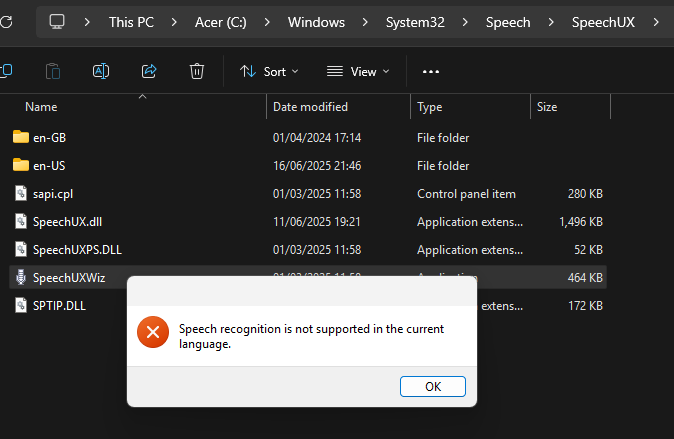Click the date 01/04/2024 17:14
Screen dimensions: 674x439
click(317, 138)
